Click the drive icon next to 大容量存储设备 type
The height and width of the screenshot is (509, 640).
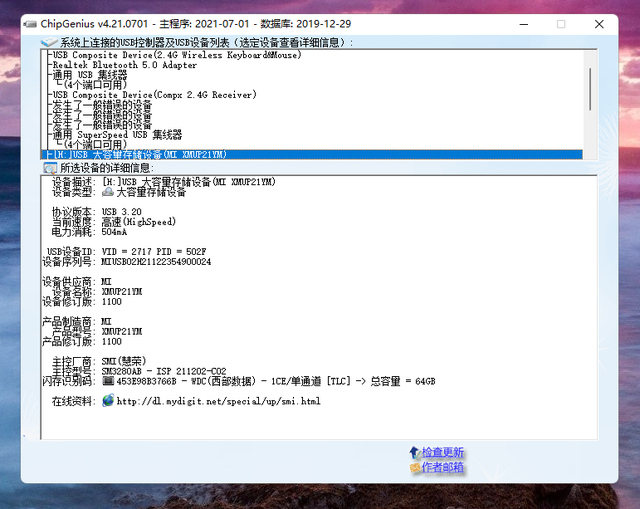(108, 191)
